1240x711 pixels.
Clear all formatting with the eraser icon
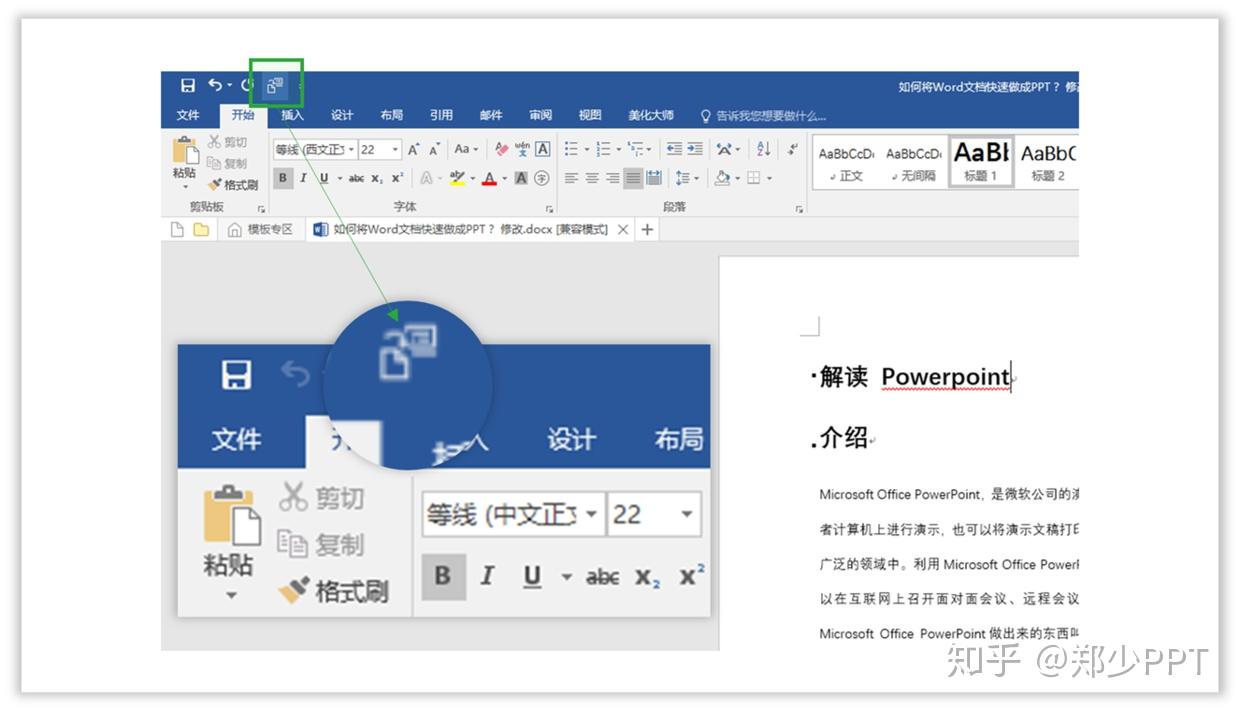pyautogui.click(x=502, y=149)
